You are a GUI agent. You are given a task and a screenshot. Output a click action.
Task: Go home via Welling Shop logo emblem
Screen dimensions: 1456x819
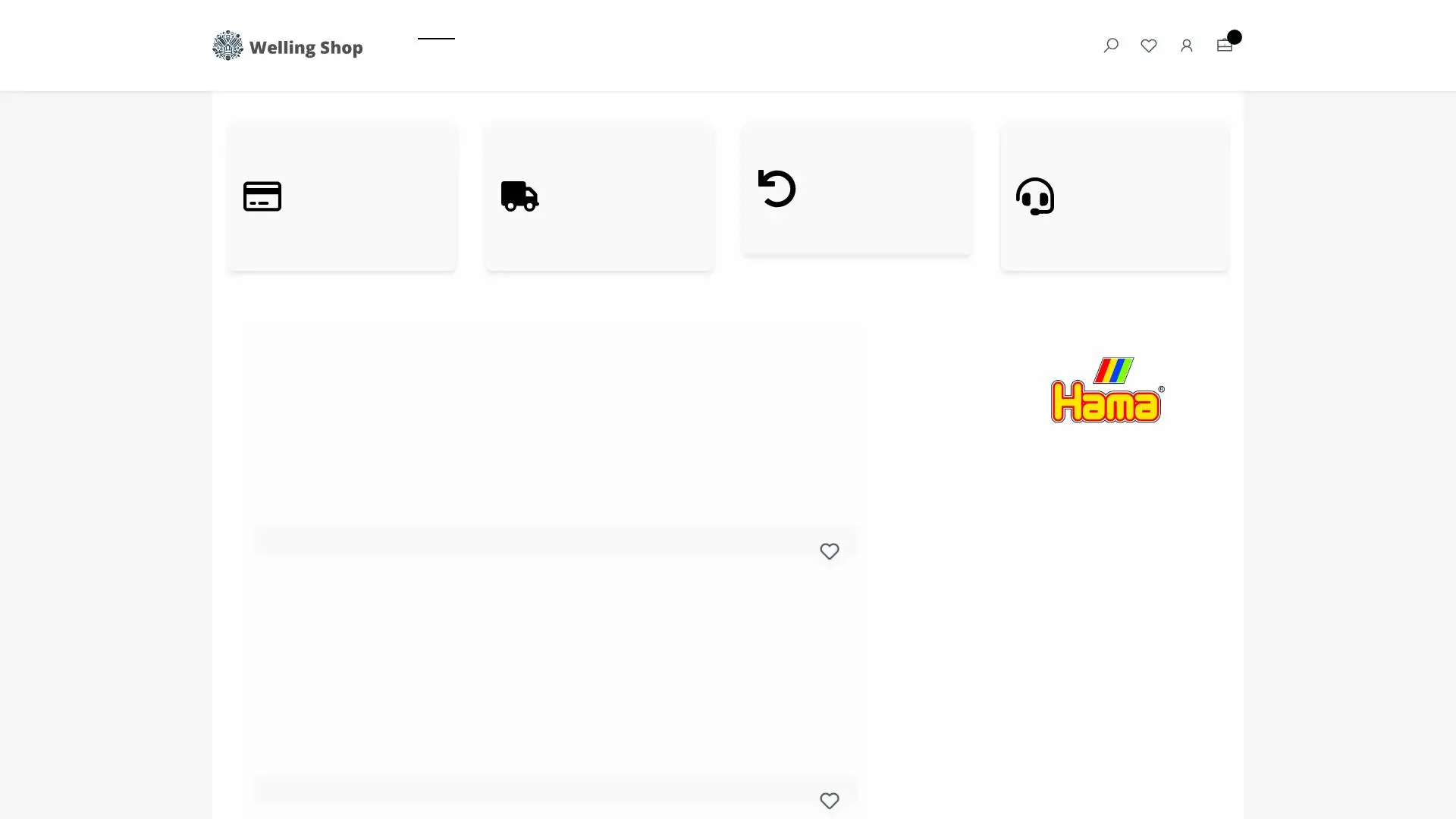(x=227, y=45)
